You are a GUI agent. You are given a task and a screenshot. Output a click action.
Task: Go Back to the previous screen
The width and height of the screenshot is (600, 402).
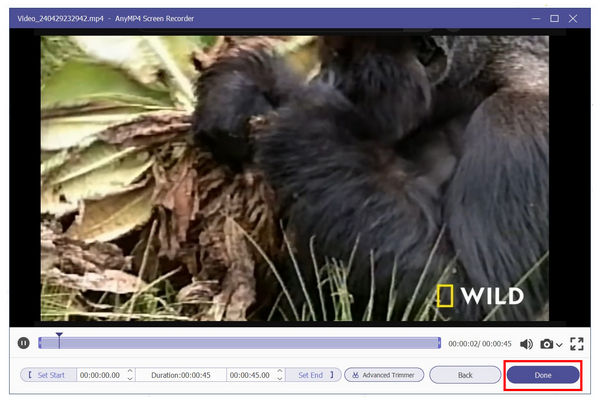point(465,375)
